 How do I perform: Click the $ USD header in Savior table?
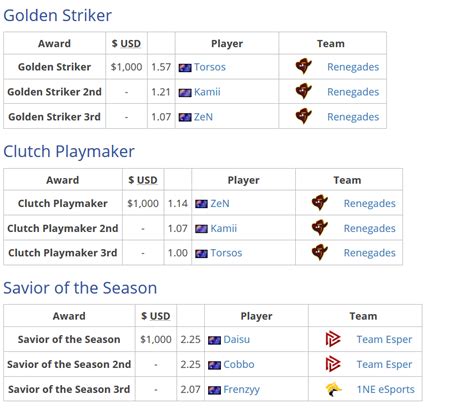point(156,316)
